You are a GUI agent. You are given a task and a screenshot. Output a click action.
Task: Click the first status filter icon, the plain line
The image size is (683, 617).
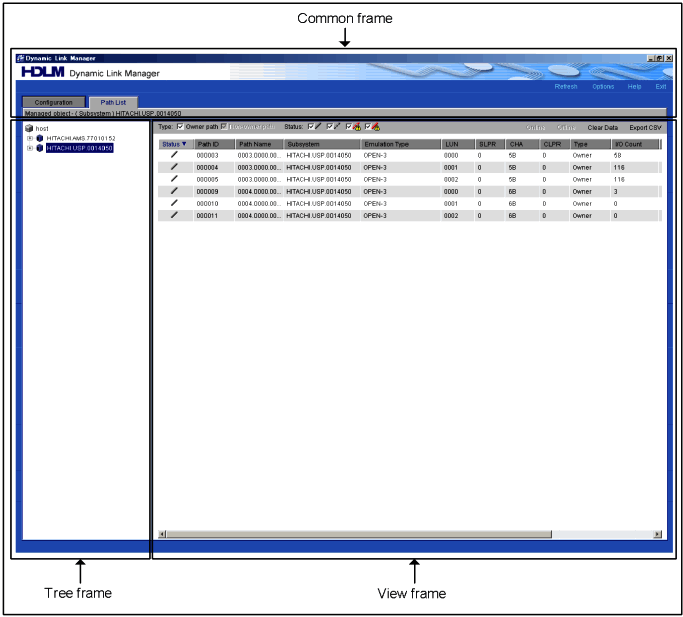pos(318,126)
